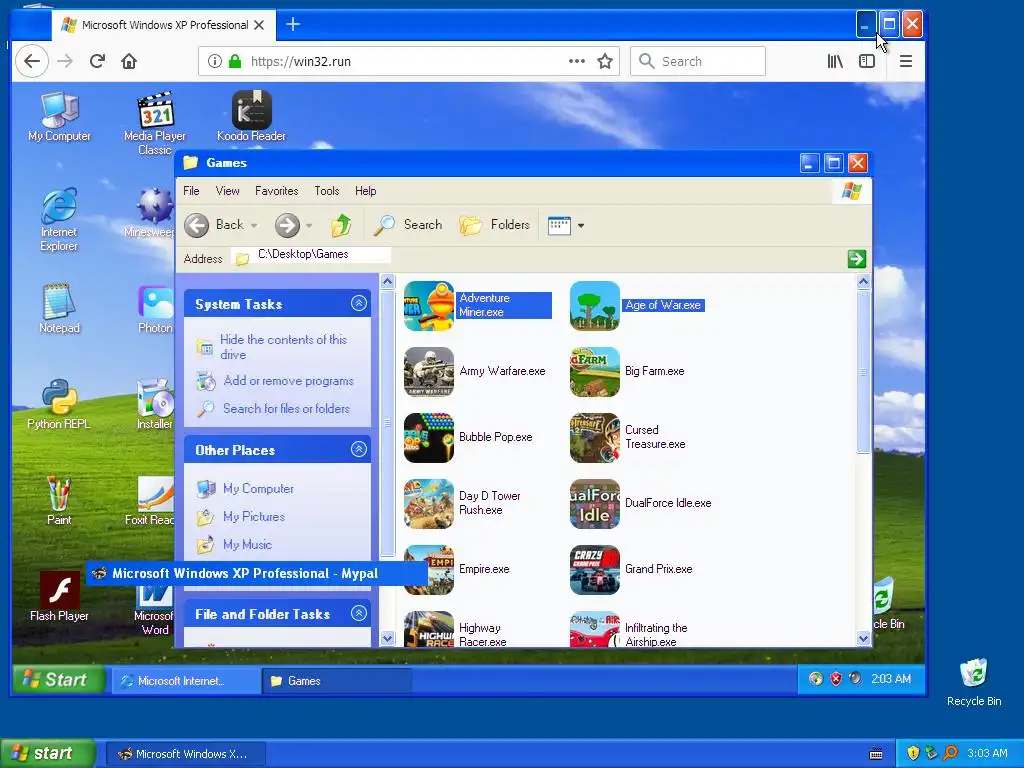Click Search for files or folders
This screenshot has width=1024, height=768.
[286, 409]
